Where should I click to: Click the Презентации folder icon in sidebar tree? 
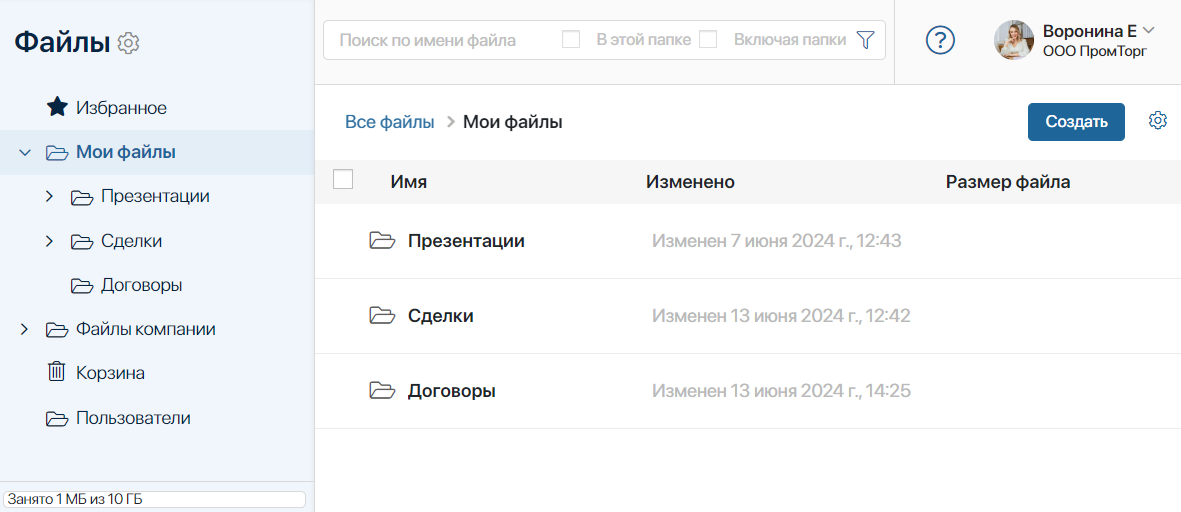pos(82,197)
